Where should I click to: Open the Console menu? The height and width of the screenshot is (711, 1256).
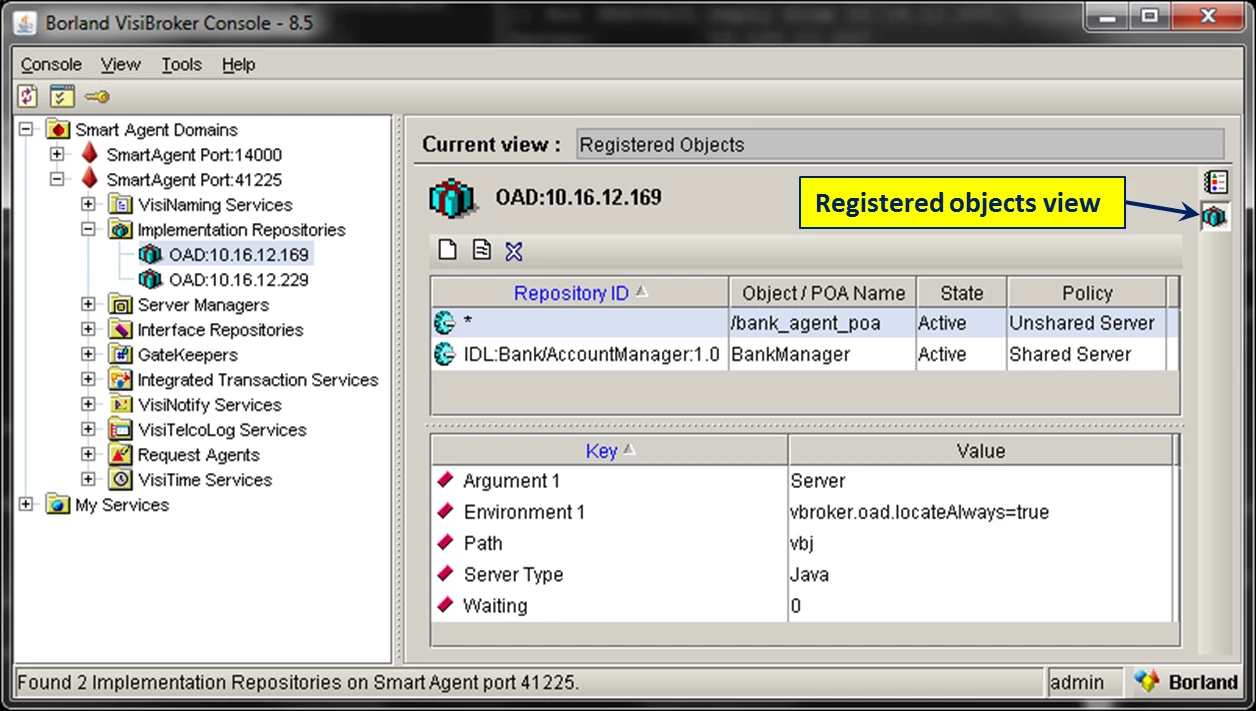pyautogui.click(x=51, y=64)
